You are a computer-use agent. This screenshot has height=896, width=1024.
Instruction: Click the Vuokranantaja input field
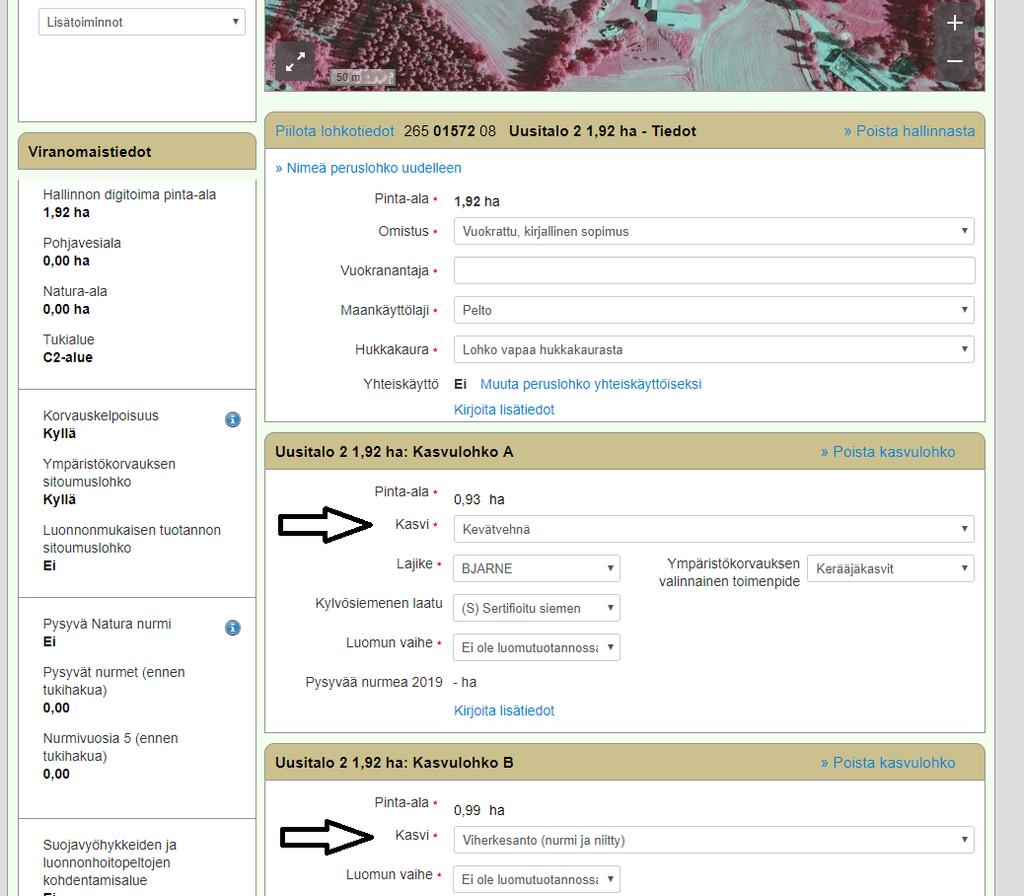[x=714, y=270]
